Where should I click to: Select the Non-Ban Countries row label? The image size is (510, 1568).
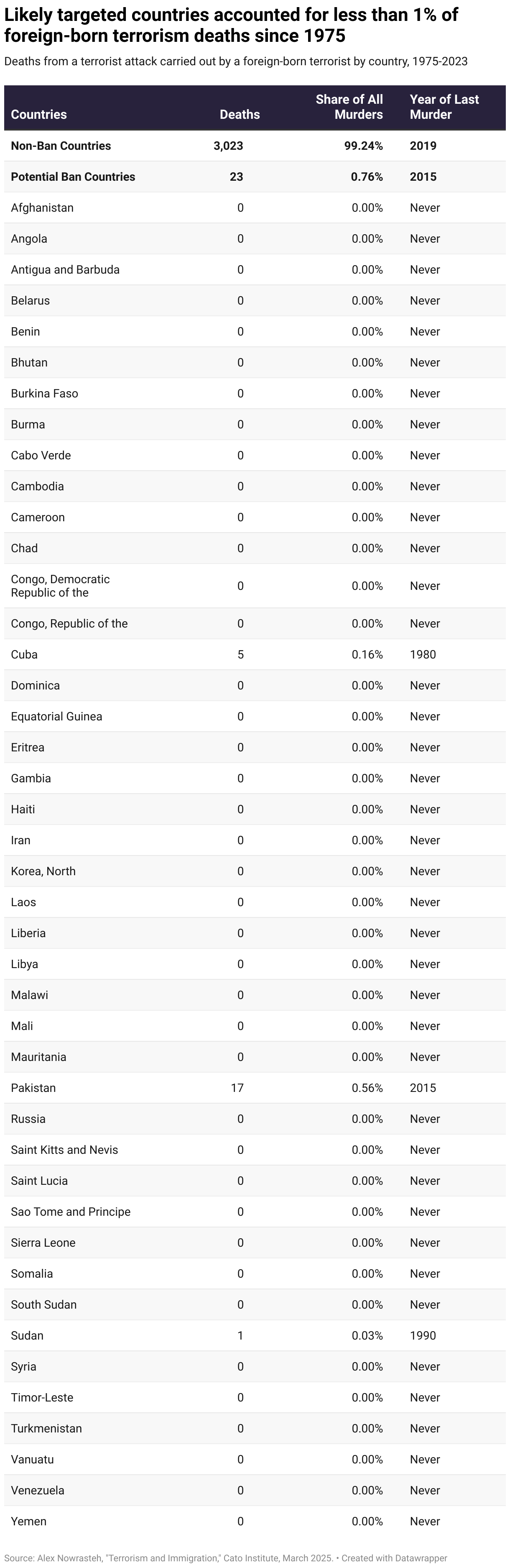tap(61, 146)
